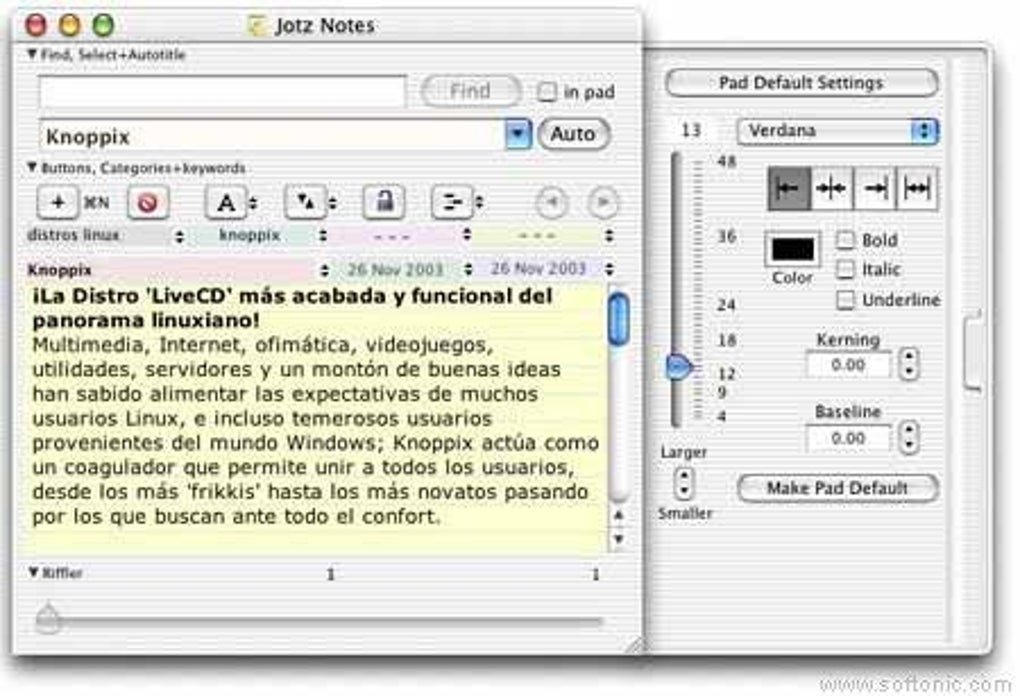
Task: Click the alignment button stepper arrows
Action: coord(479,203)
